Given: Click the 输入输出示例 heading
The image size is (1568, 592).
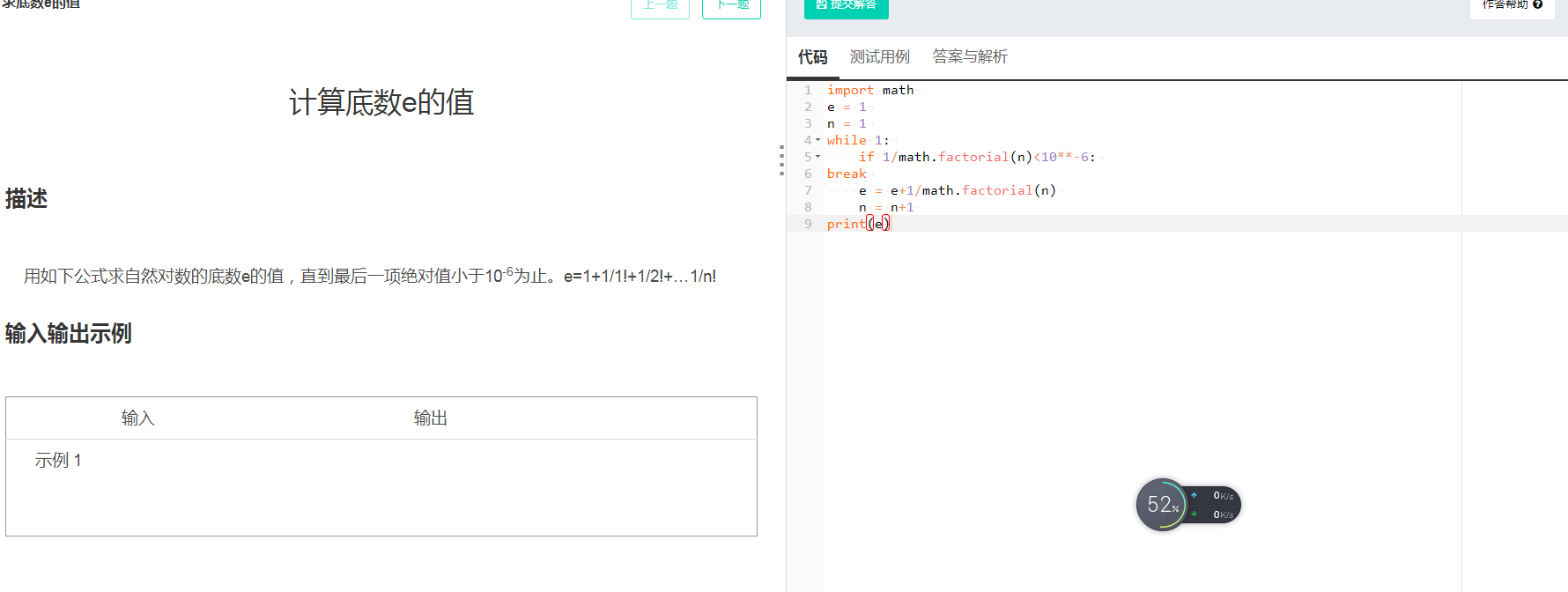Looking at the screenshot, I should [69, 334].
